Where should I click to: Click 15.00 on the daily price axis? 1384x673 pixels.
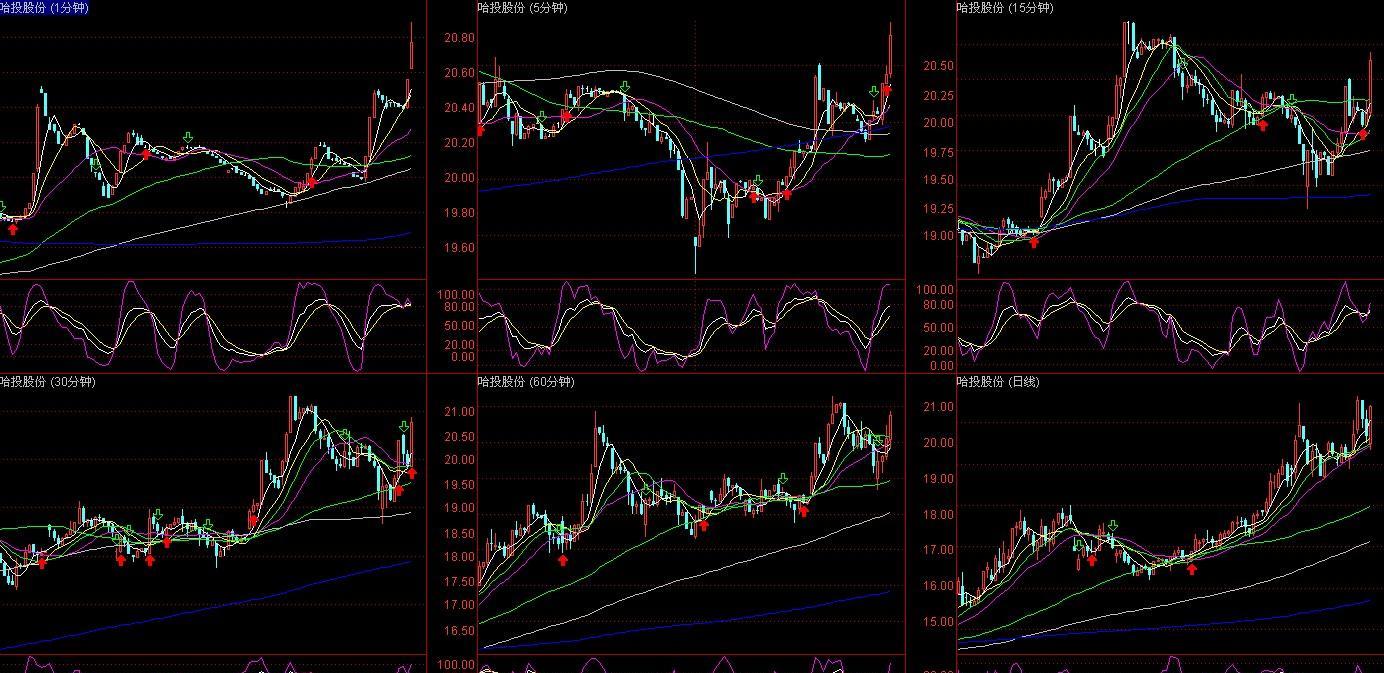938,622
